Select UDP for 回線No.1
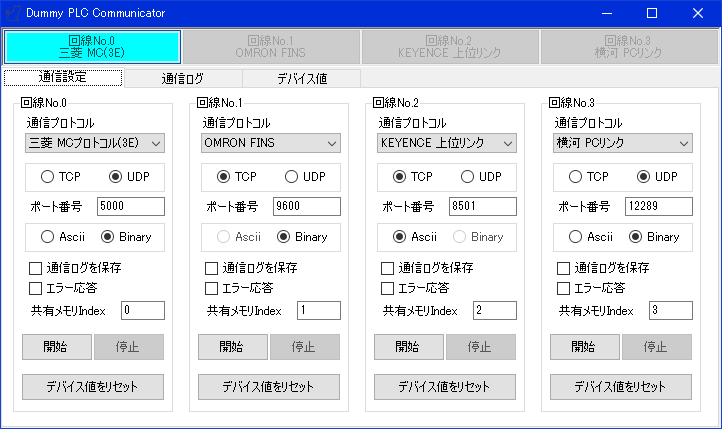The width and height of the screenshot is (722, 429). point(305,177)
